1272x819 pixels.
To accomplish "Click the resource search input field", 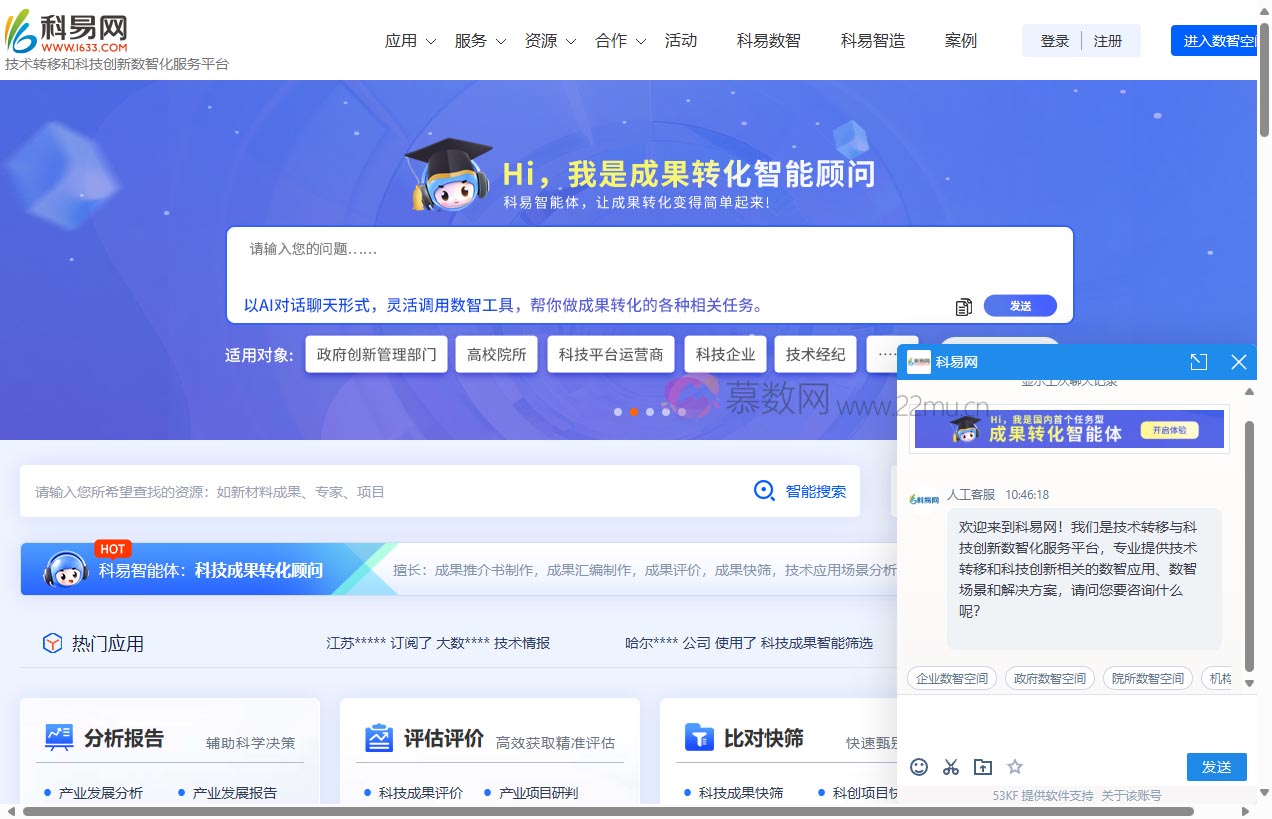I will click(x=300, y=491).
